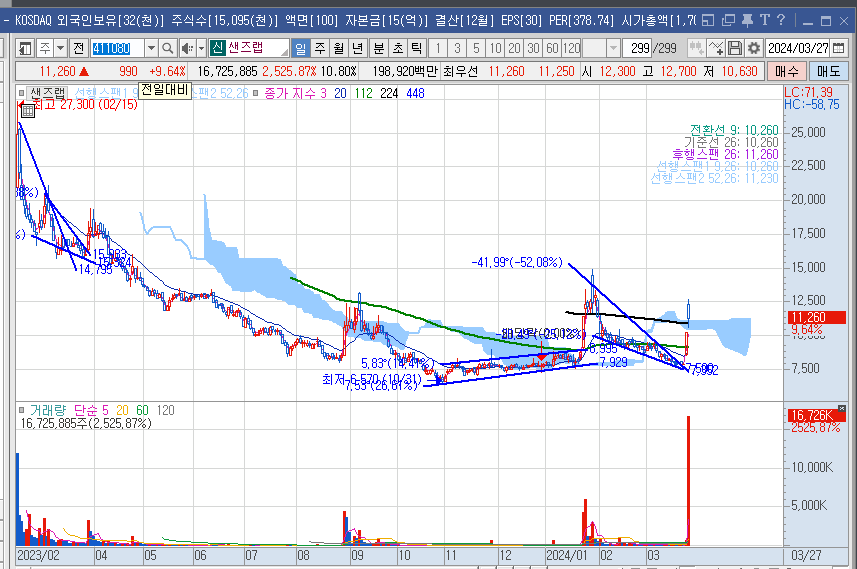
Task: Click the 신 badge next to 샌즈랩
Action: pyautogui.click(x=218, y=48)
